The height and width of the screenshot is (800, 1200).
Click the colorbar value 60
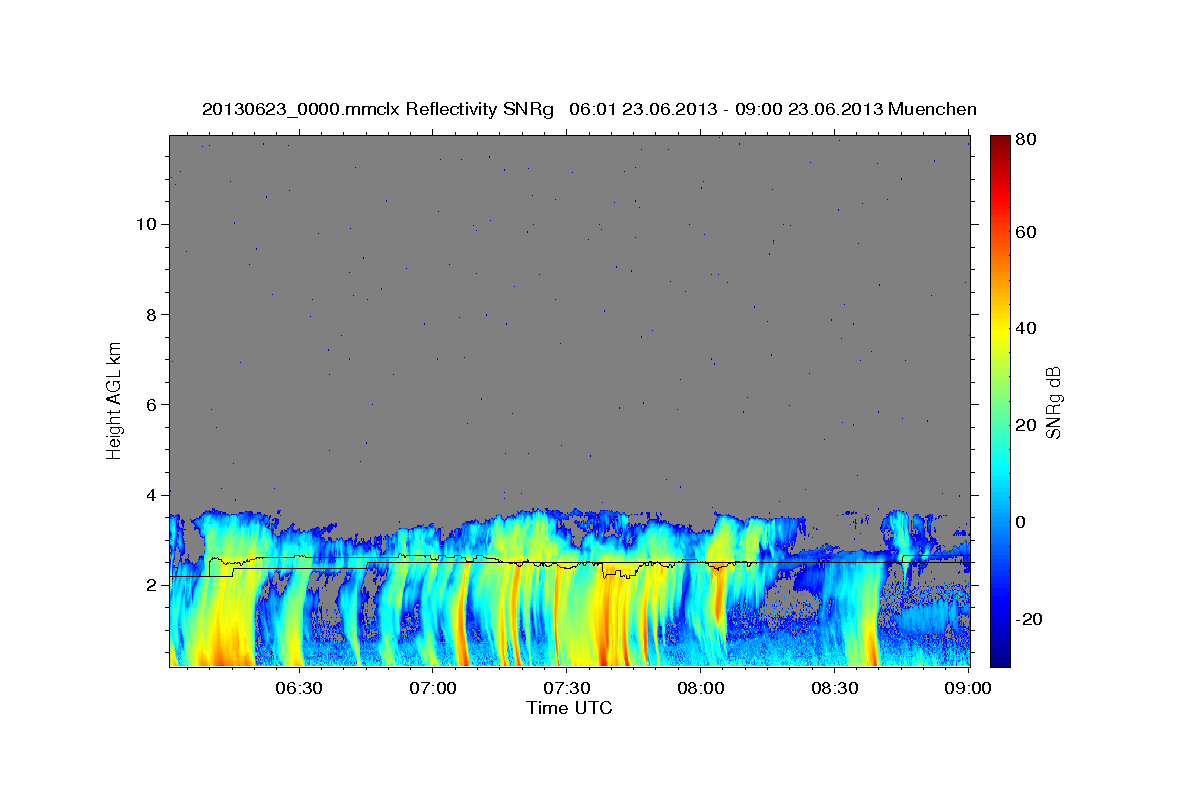(x=1027, y=232)
